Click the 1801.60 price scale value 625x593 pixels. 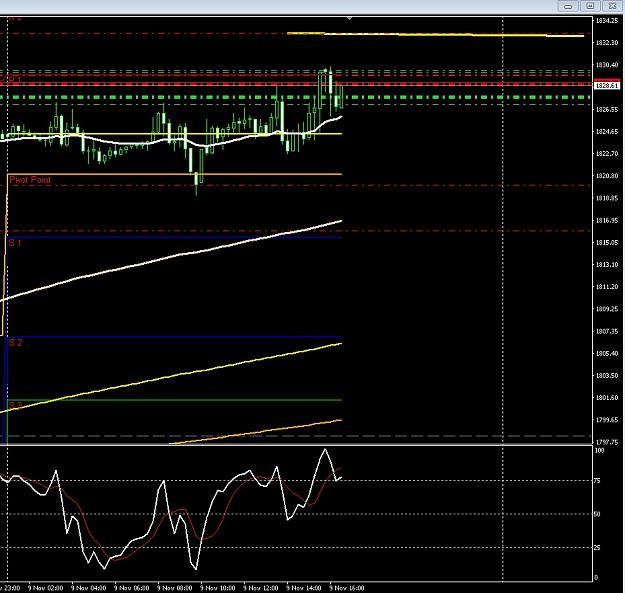(x=607, y=398)
